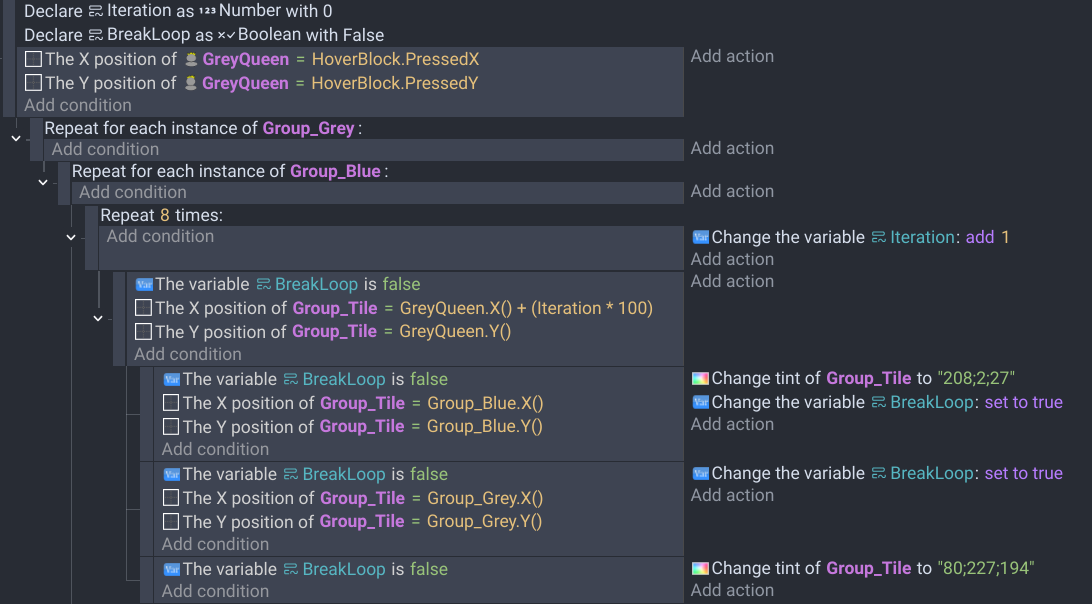
Task: Click tint icon for color "80;227;194" action
Action: [700, 568]
